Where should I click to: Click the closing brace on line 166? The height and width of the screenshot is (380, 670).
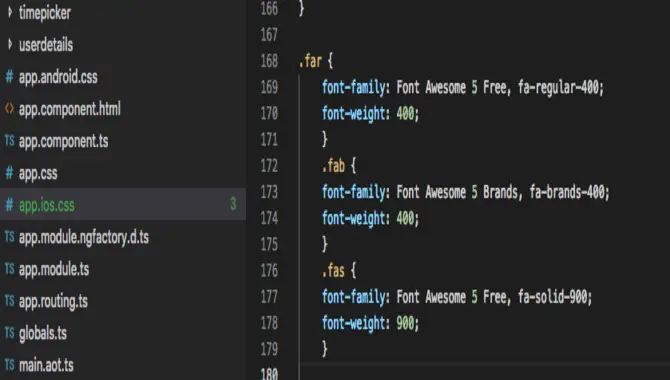(302, 8)
